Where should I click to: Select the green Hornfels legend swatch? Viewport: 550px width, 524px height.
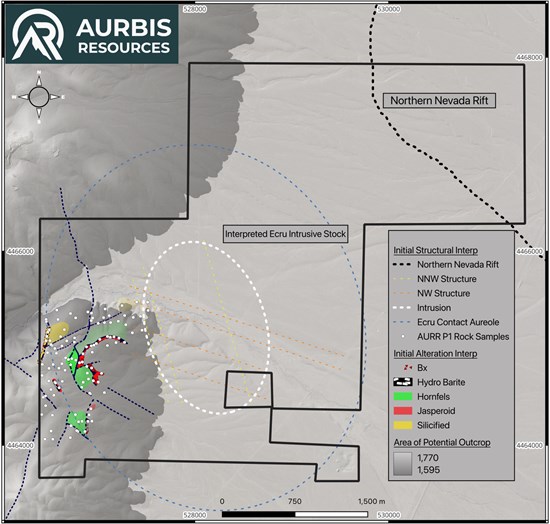(x=403, y=396)
